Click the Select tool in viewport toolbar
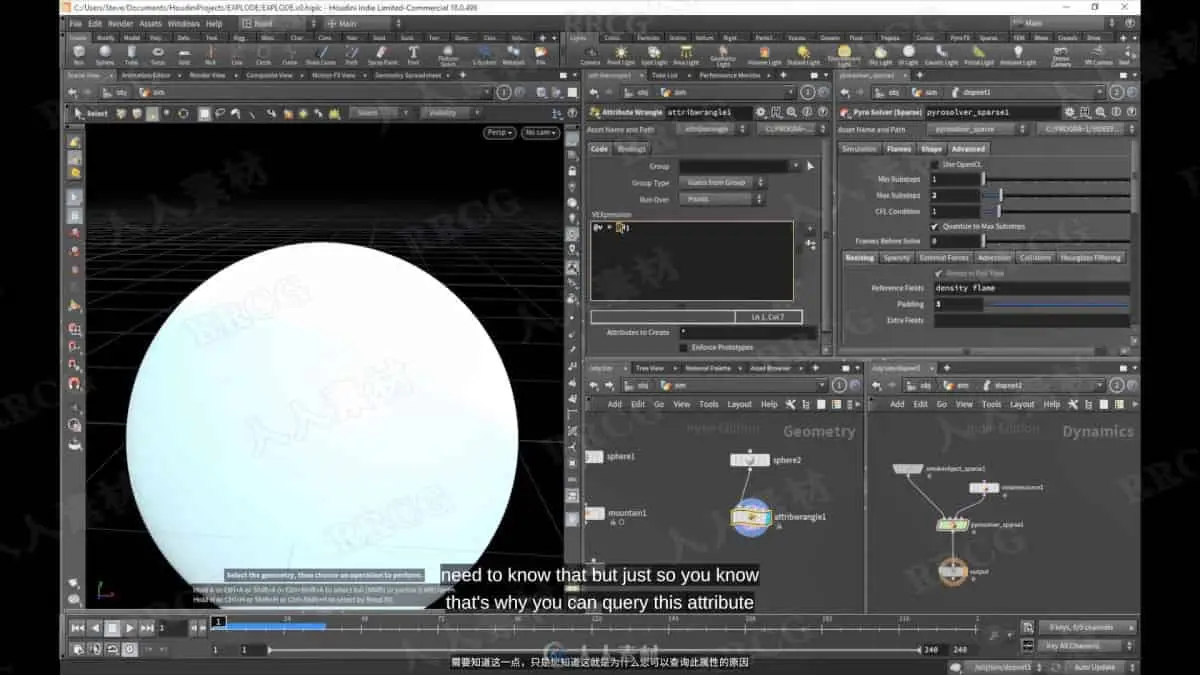Viewport: 1200px width, 675px height. pos(90,113)
